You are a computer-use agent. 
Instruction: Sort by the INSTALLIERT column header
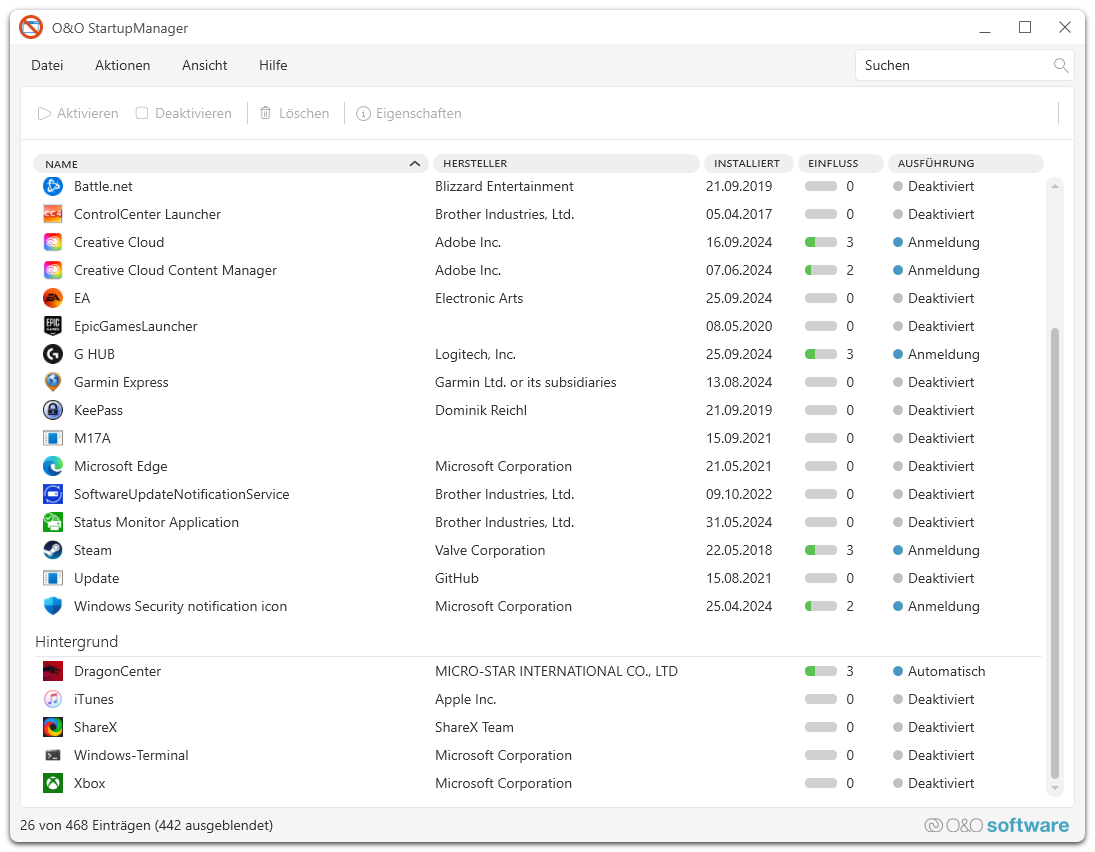(x=748, y=163)
